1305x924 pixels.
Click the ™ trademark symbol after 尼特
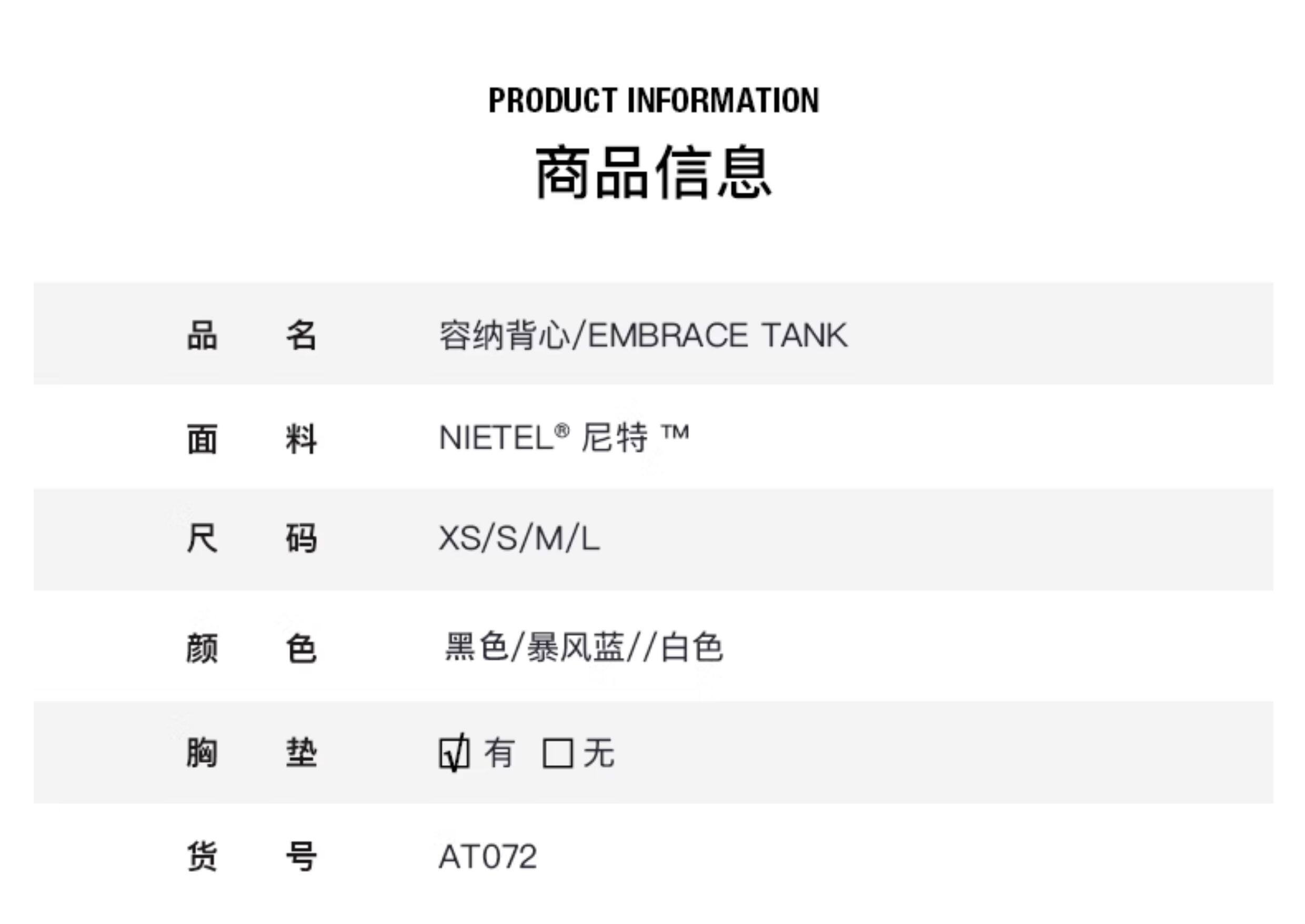pos(675,433)
